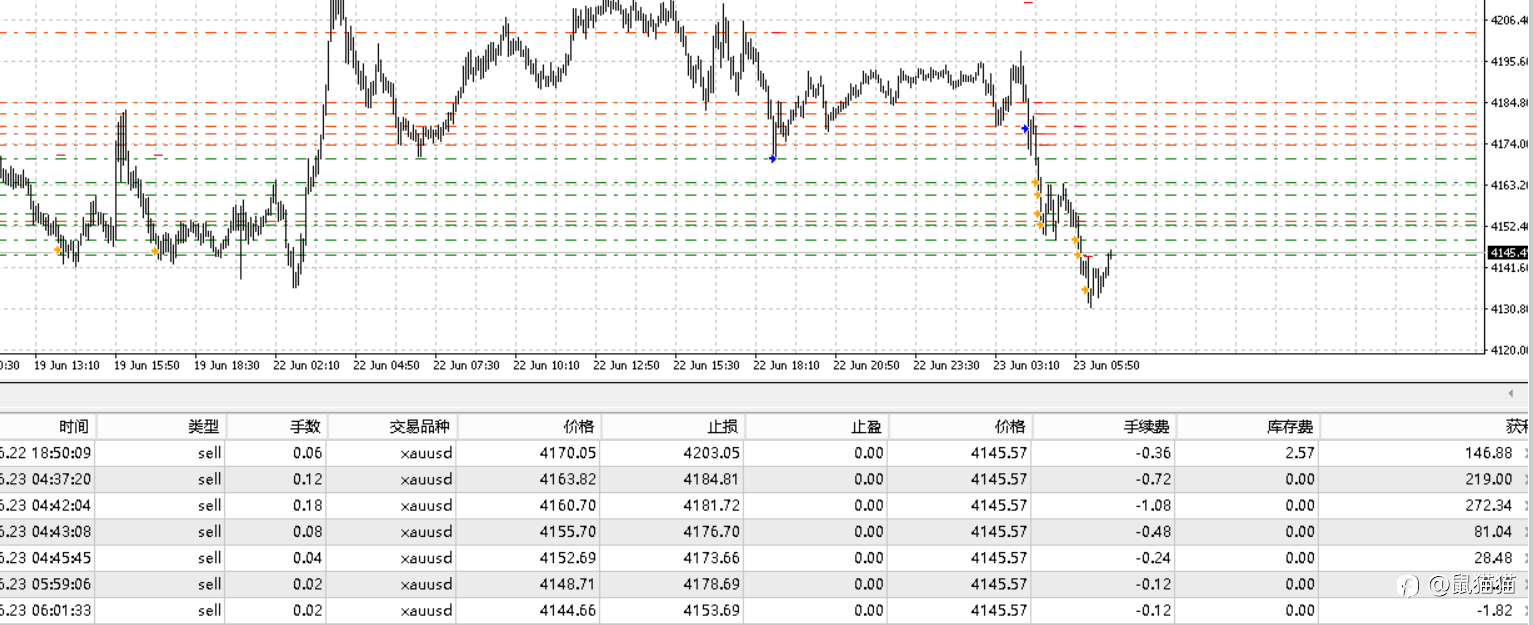Click the 19 Jun 15:50 time axis label

(x=147, y=365)
